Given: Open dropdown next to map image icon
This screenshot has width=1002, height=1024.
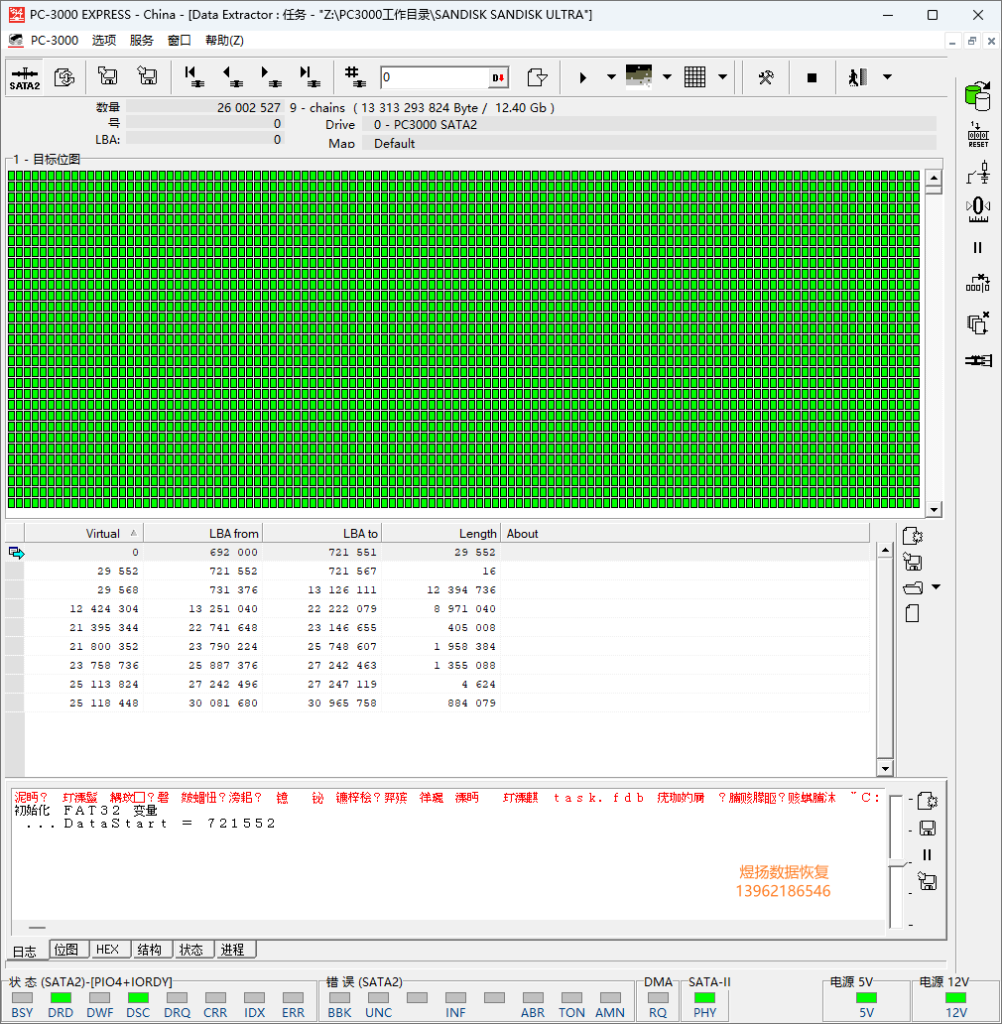Looking at the screenshot, I should pyautogui.click(x=667, y=77).
